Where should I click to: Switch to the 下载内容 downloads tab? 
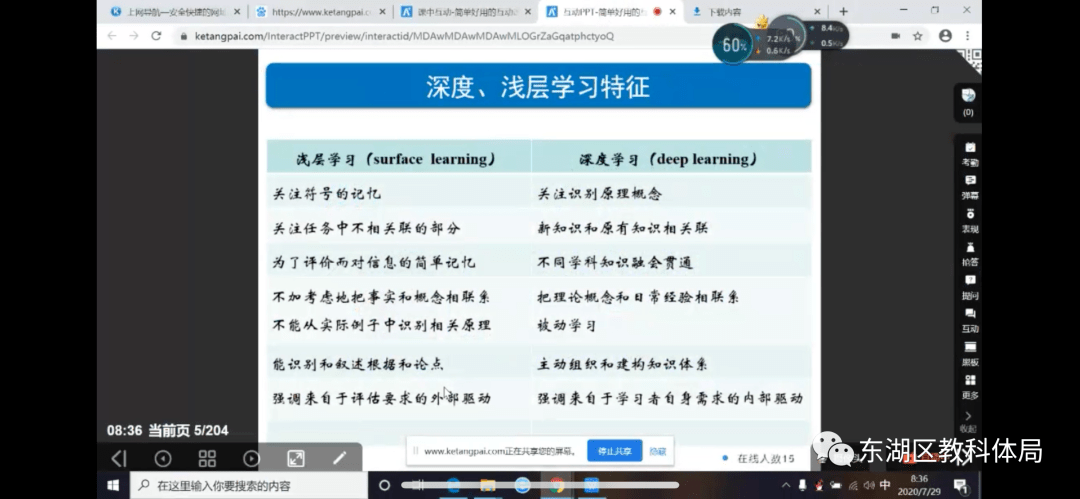click(735, 12)
